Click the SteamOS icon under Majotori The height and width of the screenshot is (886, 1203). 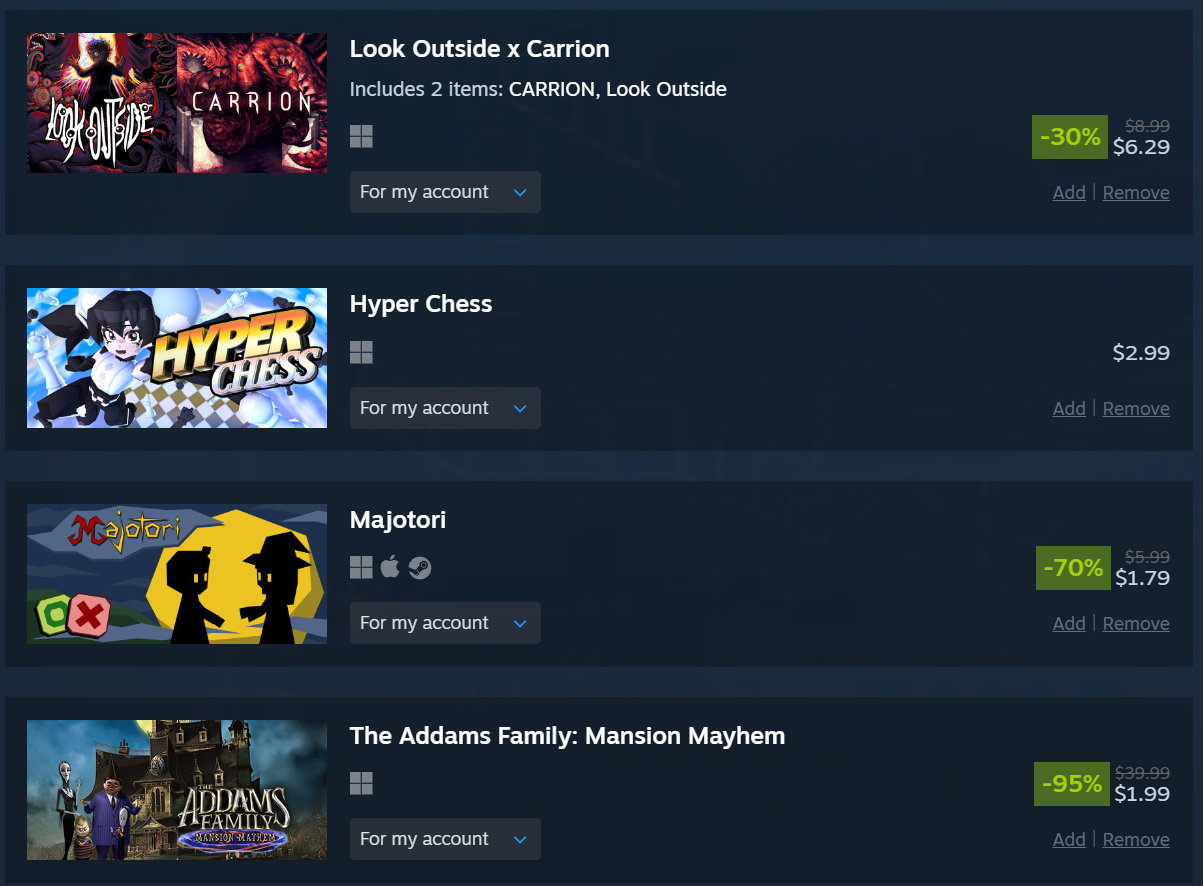pyautogui.click(x=420, y=568)
